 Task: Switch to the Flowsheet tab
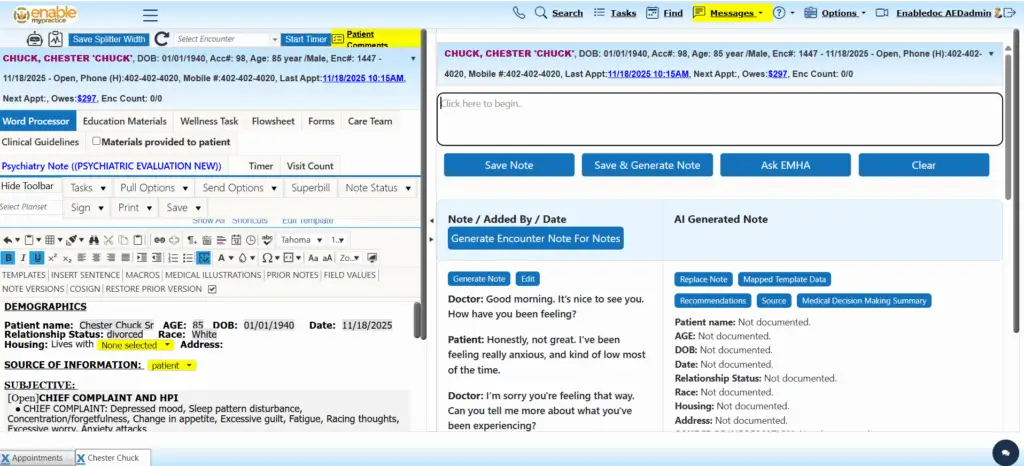tap(273, 121)
